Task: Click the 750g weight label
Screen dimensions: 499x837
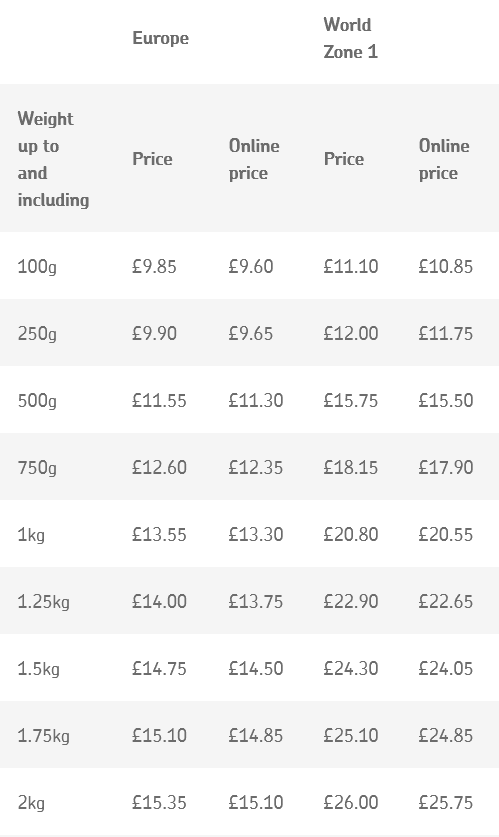Action: [37, 468]
